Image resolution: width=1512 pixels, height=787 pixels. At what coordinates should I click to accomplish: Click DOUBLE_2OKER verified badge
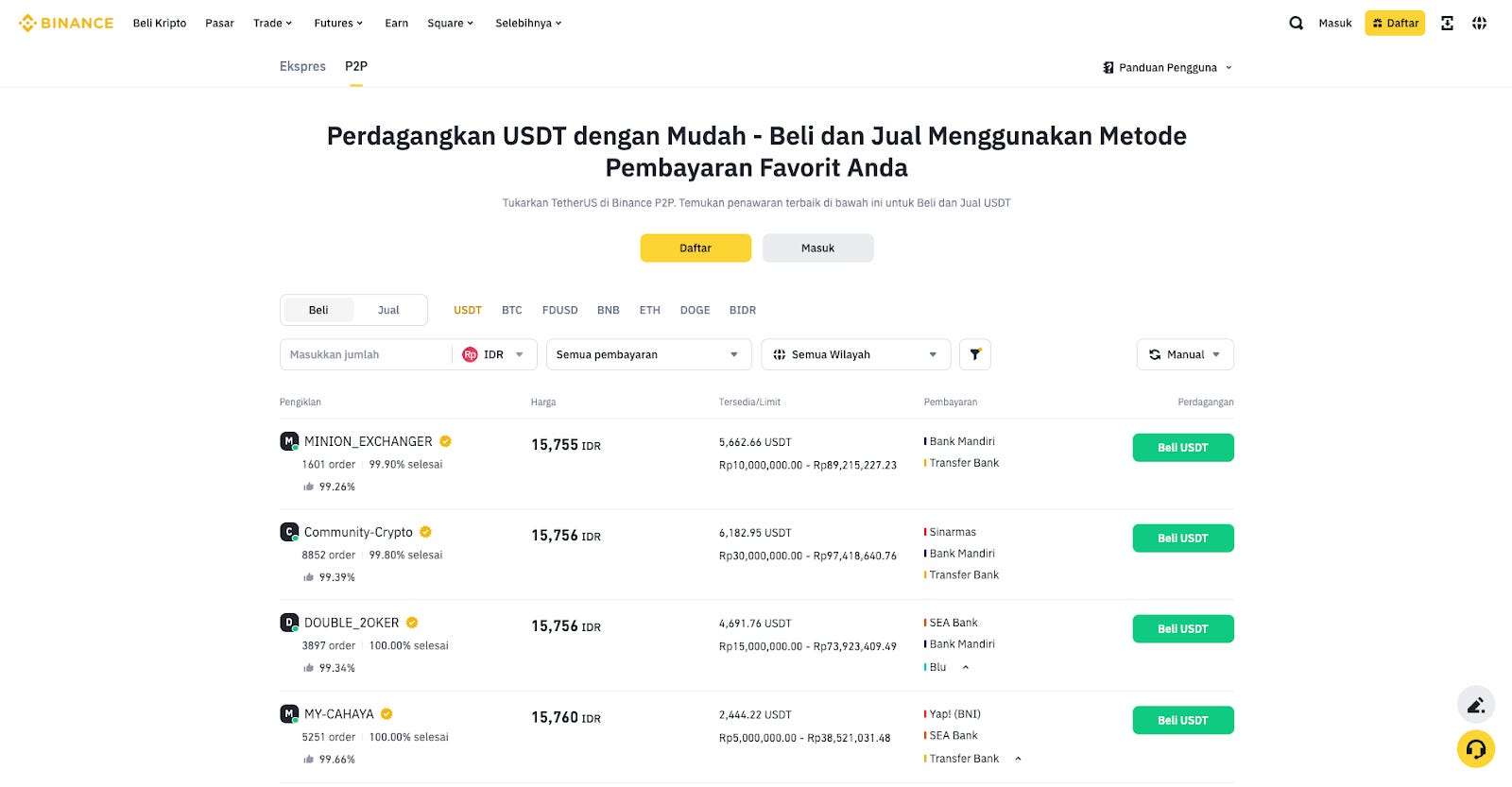(x=412, y=623)
